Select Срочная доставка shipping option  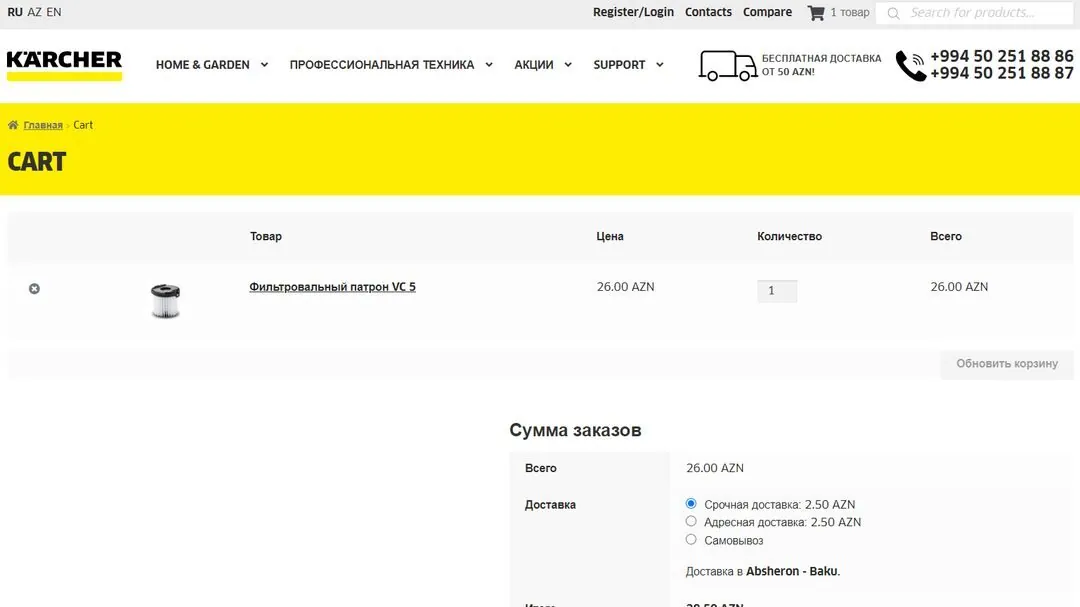pyautogui.click(x=691, y=504)
